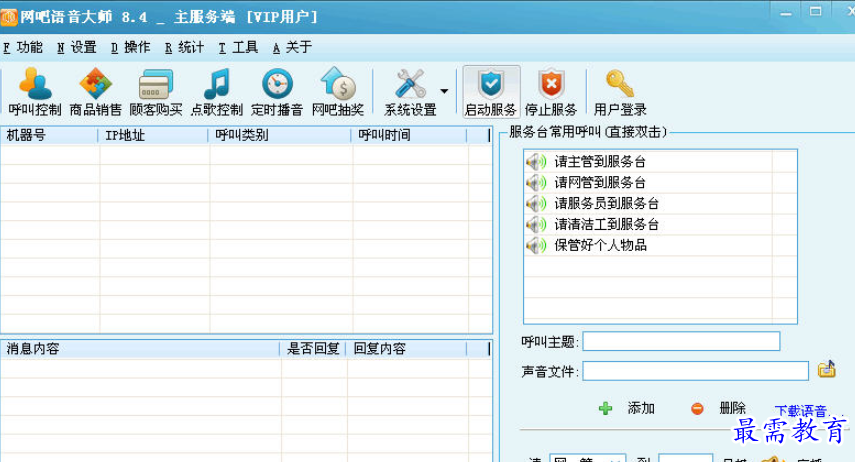Focus the 呼叫主题 input field
Screen dimensions: 855x462
click(x=681, y=341)
